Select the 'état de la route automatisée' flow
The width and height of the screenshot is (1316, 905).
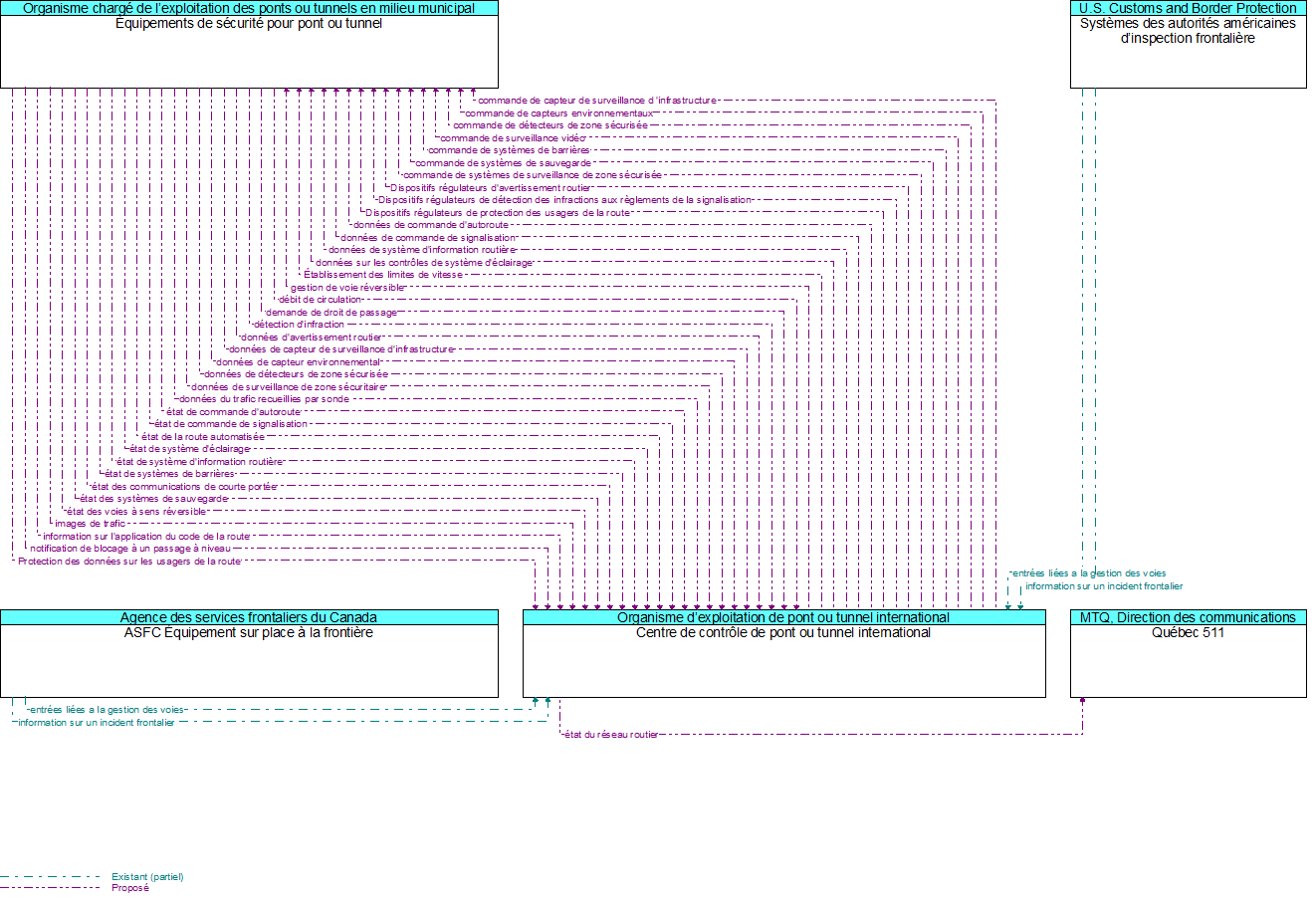203,437
